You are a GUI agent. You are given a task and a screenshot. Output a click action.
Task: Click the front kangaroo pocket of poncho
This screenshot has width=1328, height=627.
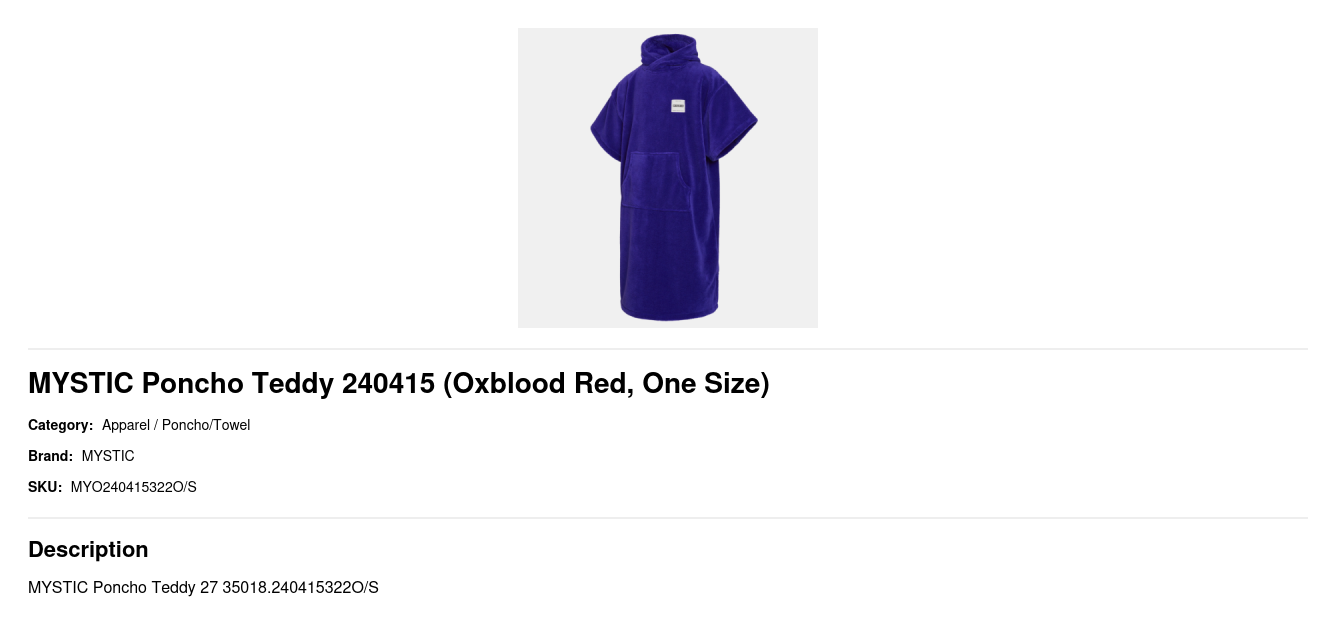pos(656,180)
